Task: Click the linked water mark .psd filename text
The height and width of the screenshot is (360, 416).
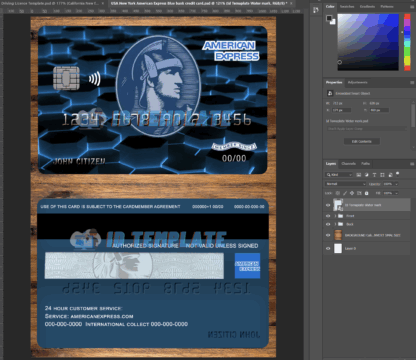Action: click(x=347, y=121)
